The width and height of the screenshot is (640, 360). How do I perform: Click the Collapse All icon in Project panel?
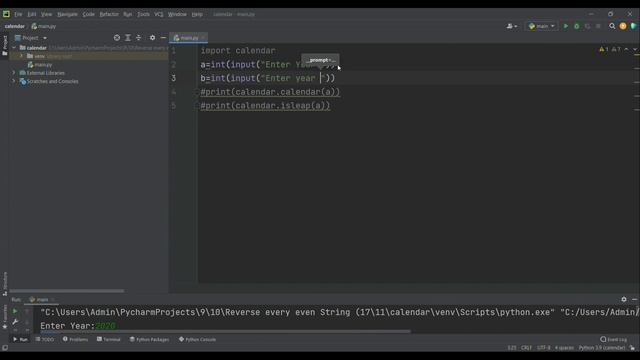tap(139, 38)
